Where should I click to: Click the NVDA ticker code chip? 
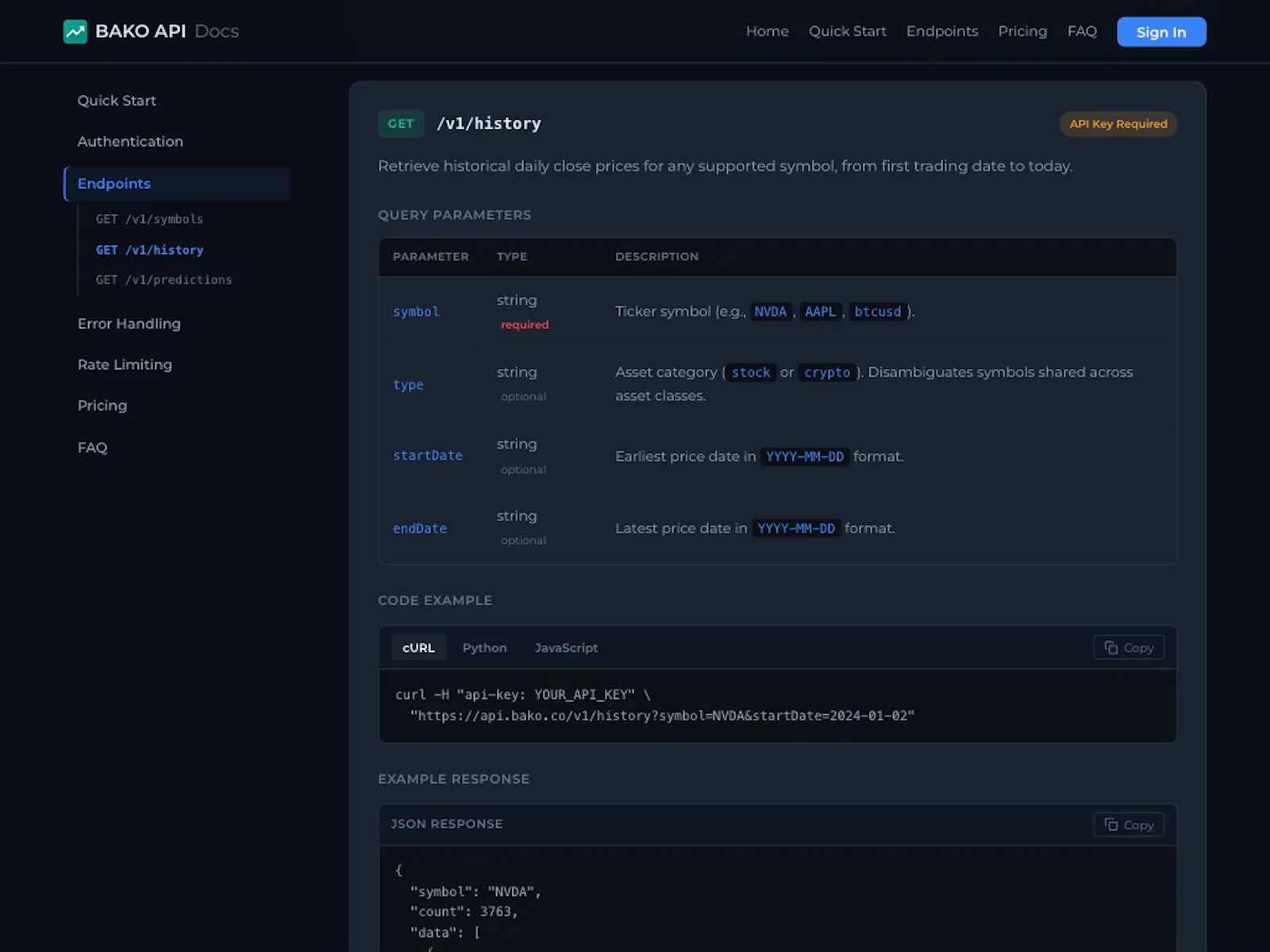[770, 312]
